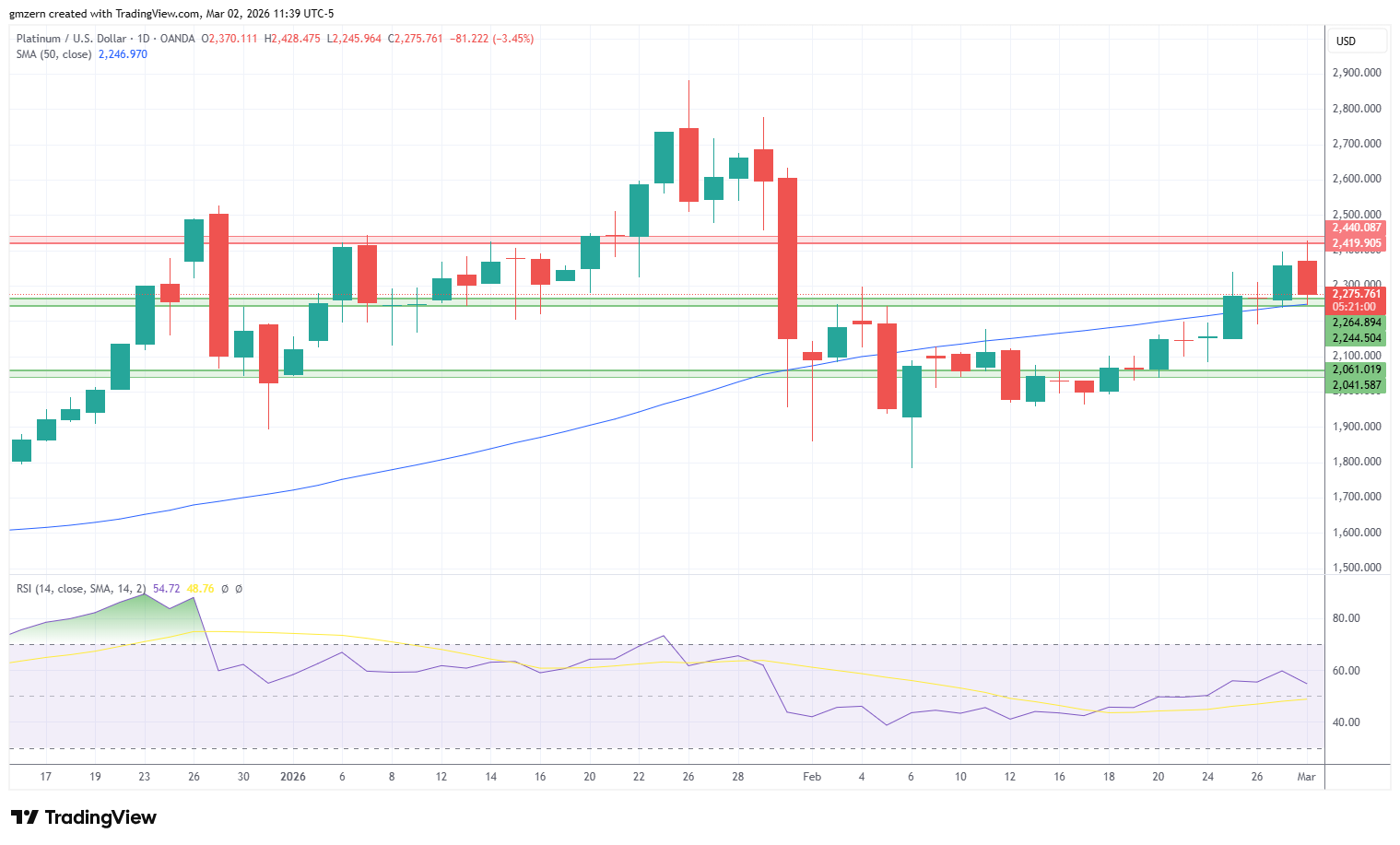This screenshot has height=845, width=1400.
Task: Click date label 24 on time axis
Action: click(x=1207, y=777)
